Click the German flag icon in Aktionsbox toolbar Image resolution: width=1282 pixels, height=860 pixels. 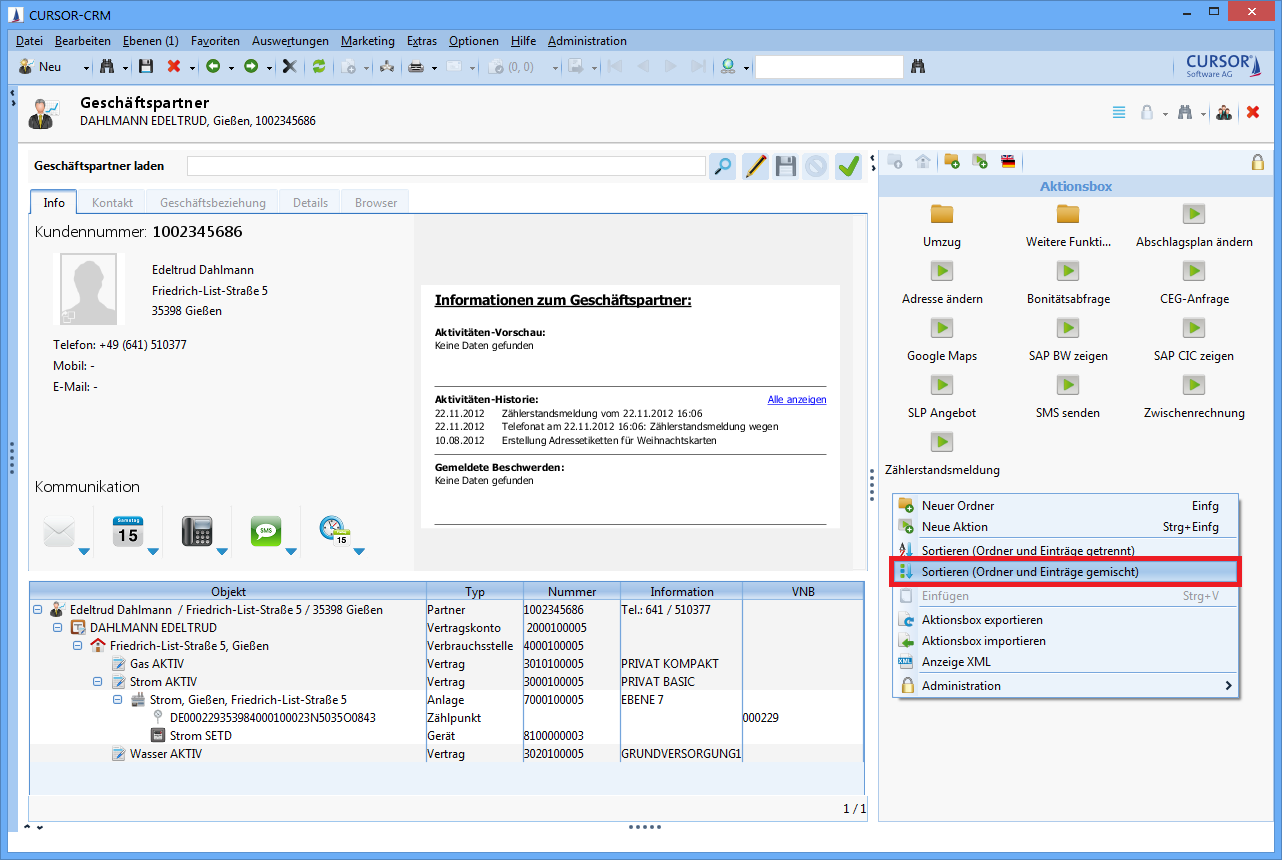coord(1008,162)
